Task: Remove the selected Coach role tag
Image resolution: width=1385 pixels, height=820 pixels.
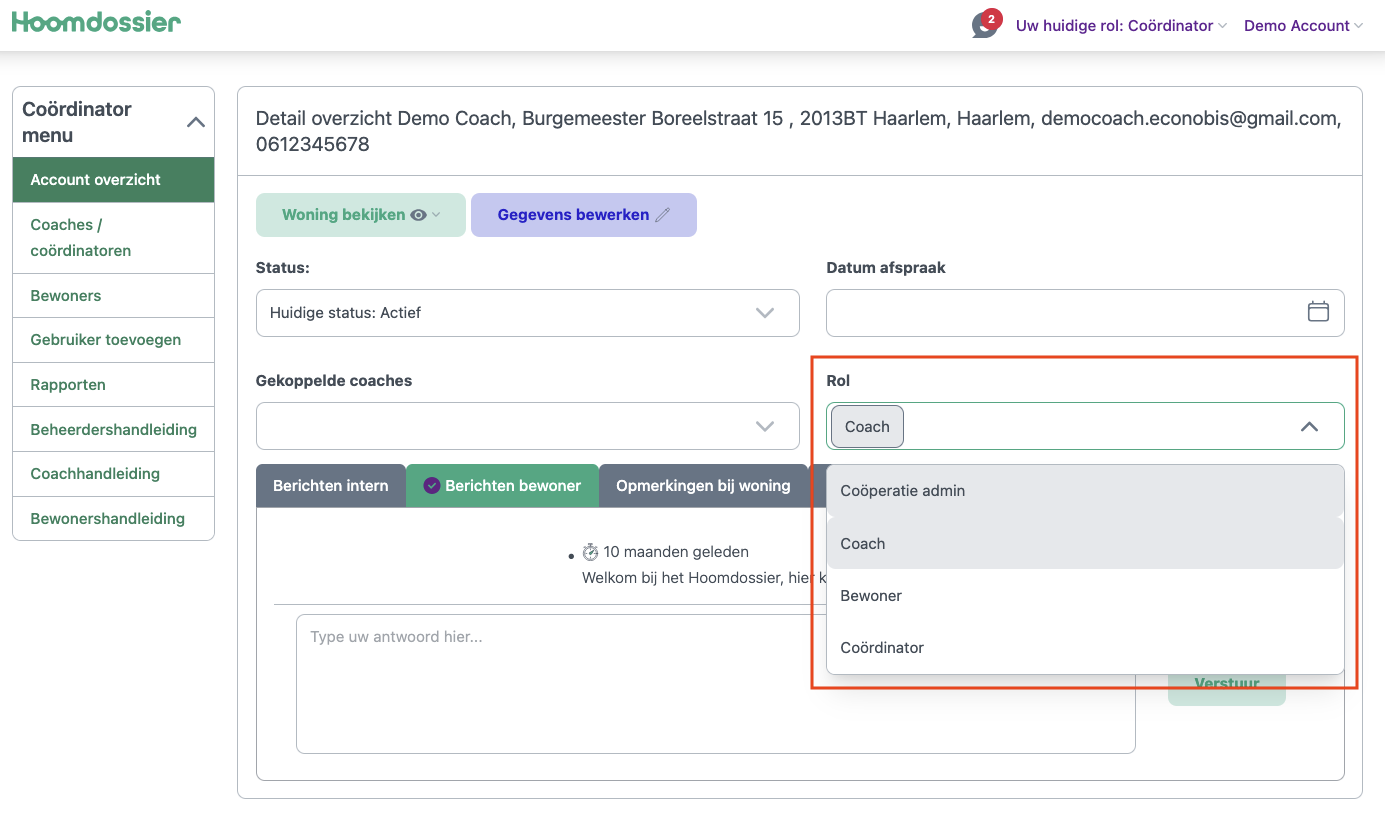Action: (x=867, y=427)
